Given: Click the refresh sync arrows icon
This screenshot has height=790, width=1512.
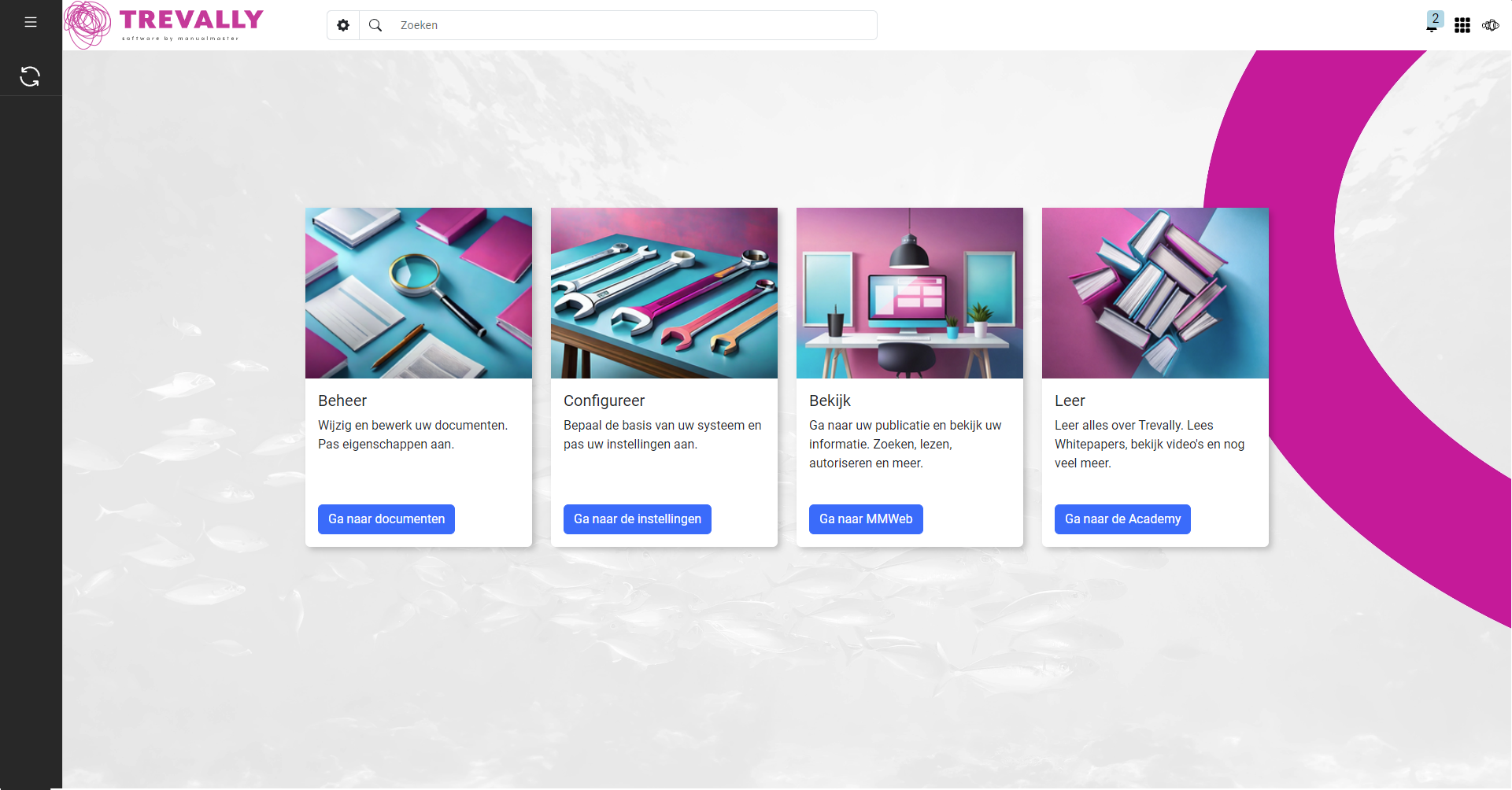Looking at the screenshot, I should pos(30,76).
